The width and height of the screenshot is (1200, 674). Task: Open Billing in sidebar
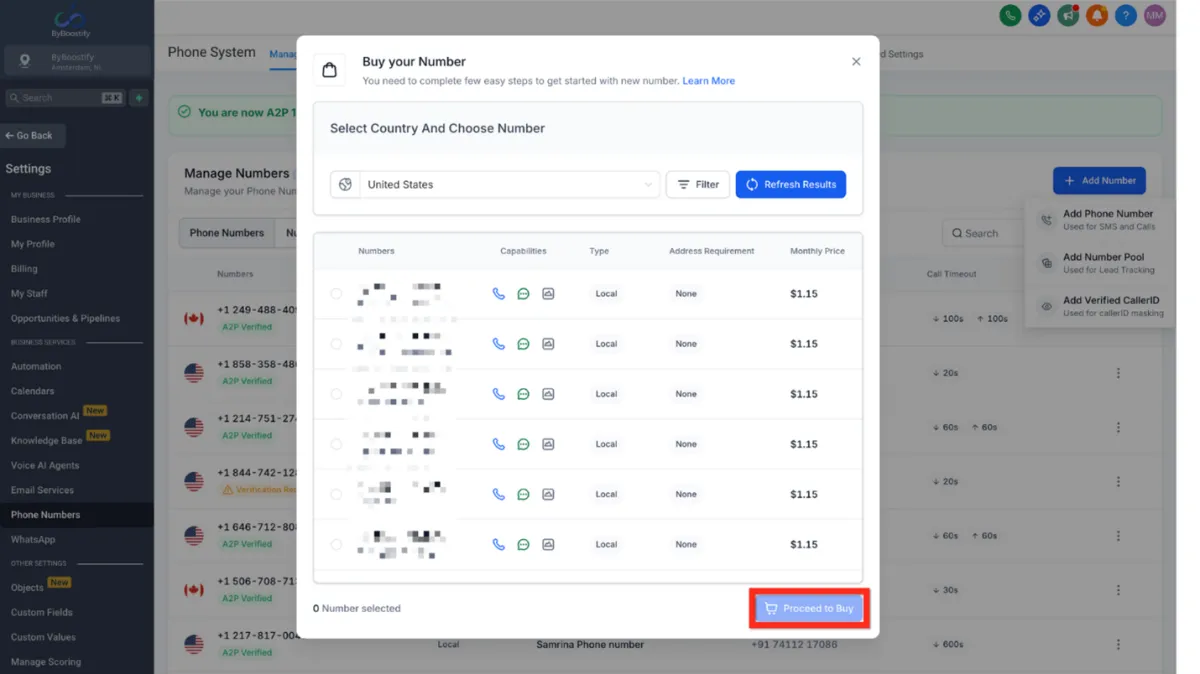coord(24,269)
